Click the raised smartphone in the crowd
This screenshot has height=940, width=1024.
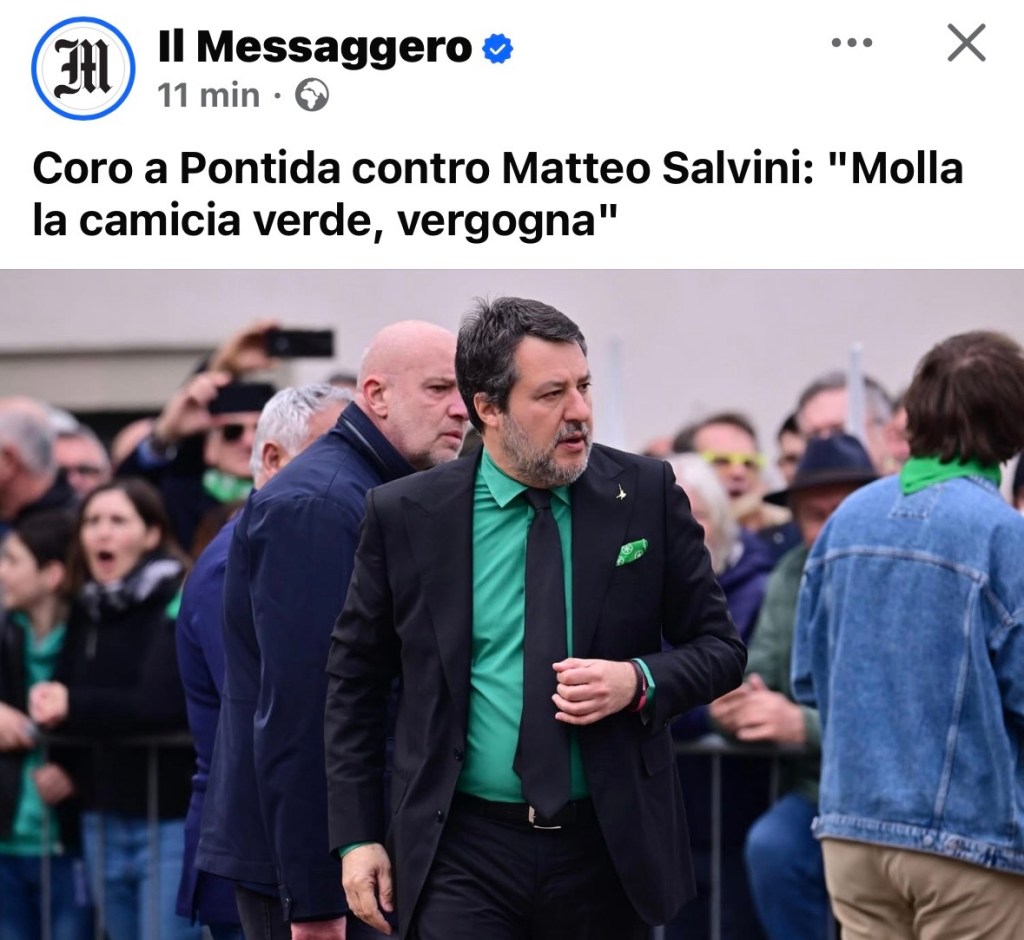[300, 343]
